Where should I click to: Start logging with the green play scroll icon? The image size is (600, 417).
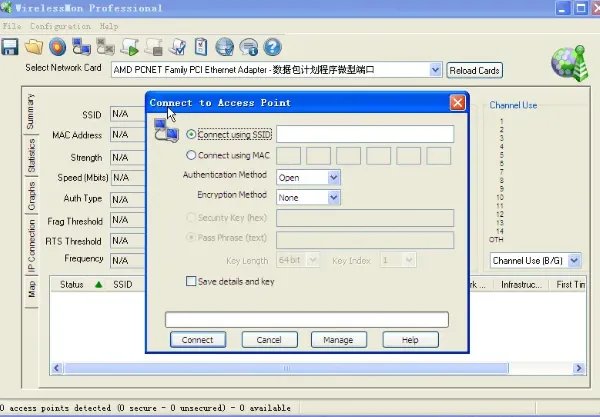pyautogui.click(x=129, y=47)
